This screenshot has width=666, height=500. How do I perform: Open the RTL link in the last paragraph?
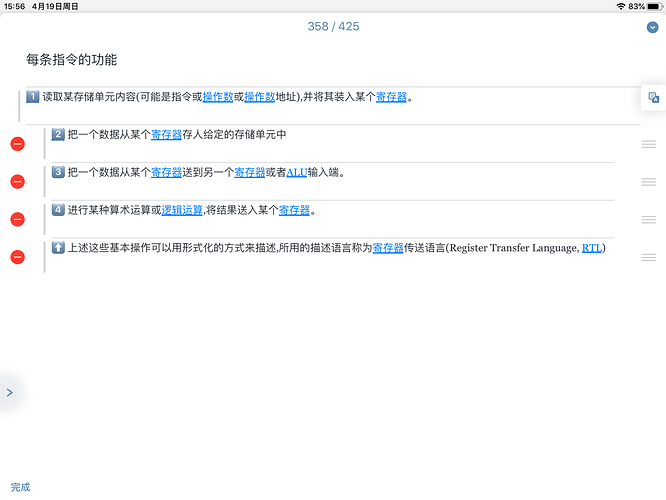(x=592, y=248)
